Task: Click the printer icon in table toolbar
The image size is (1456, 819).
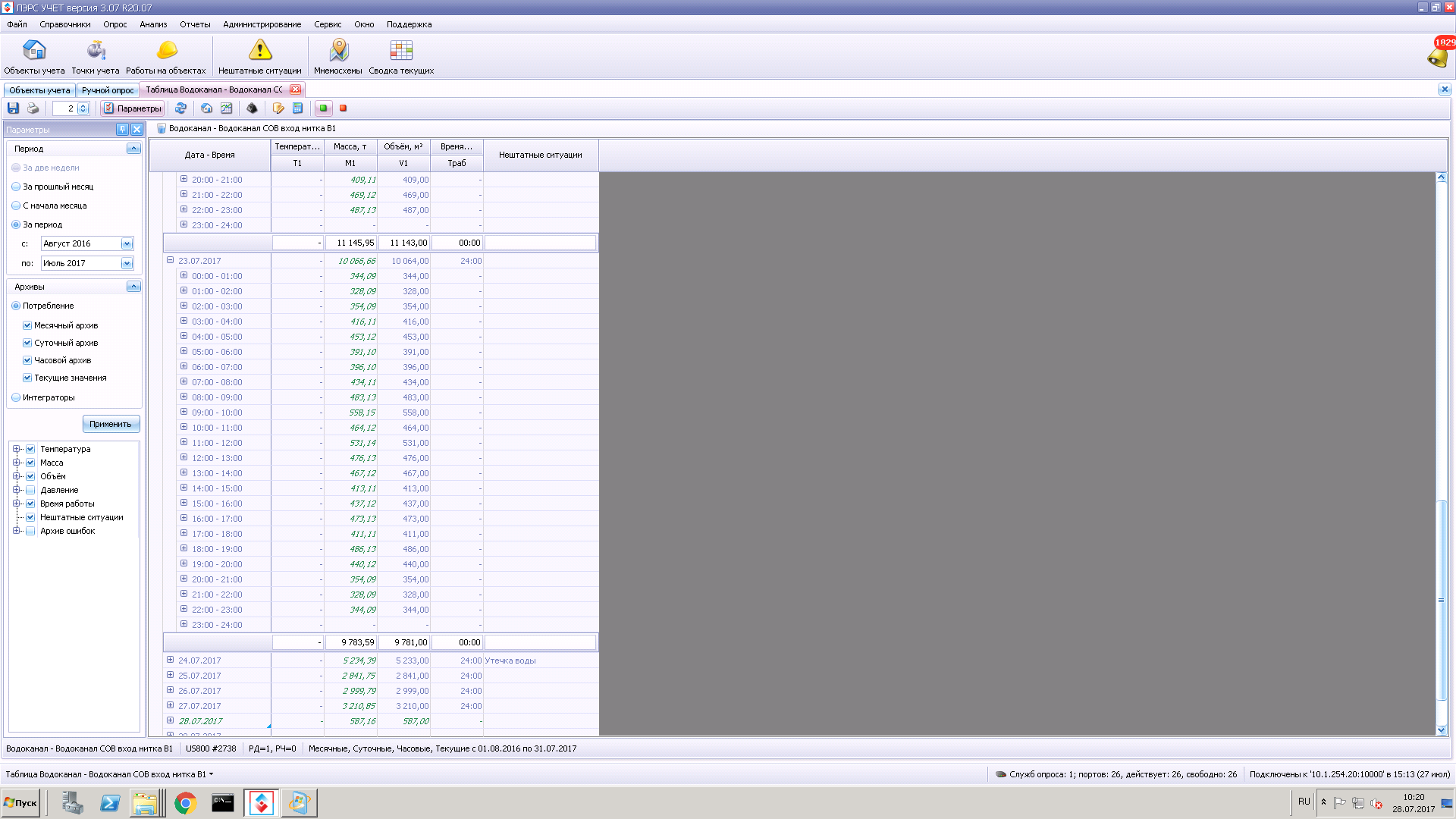Action: tap(33, 108)
